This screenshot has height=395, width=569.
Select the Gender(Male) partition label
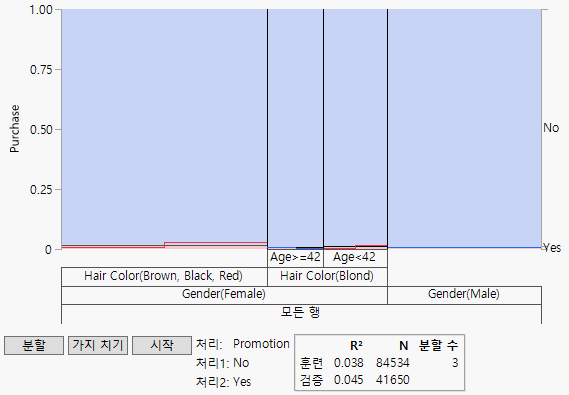(464, 294)
